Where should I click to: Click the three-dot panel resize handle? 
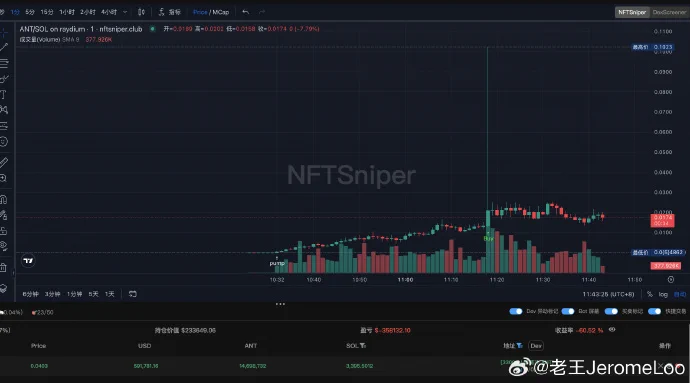(x=280, y=304)
